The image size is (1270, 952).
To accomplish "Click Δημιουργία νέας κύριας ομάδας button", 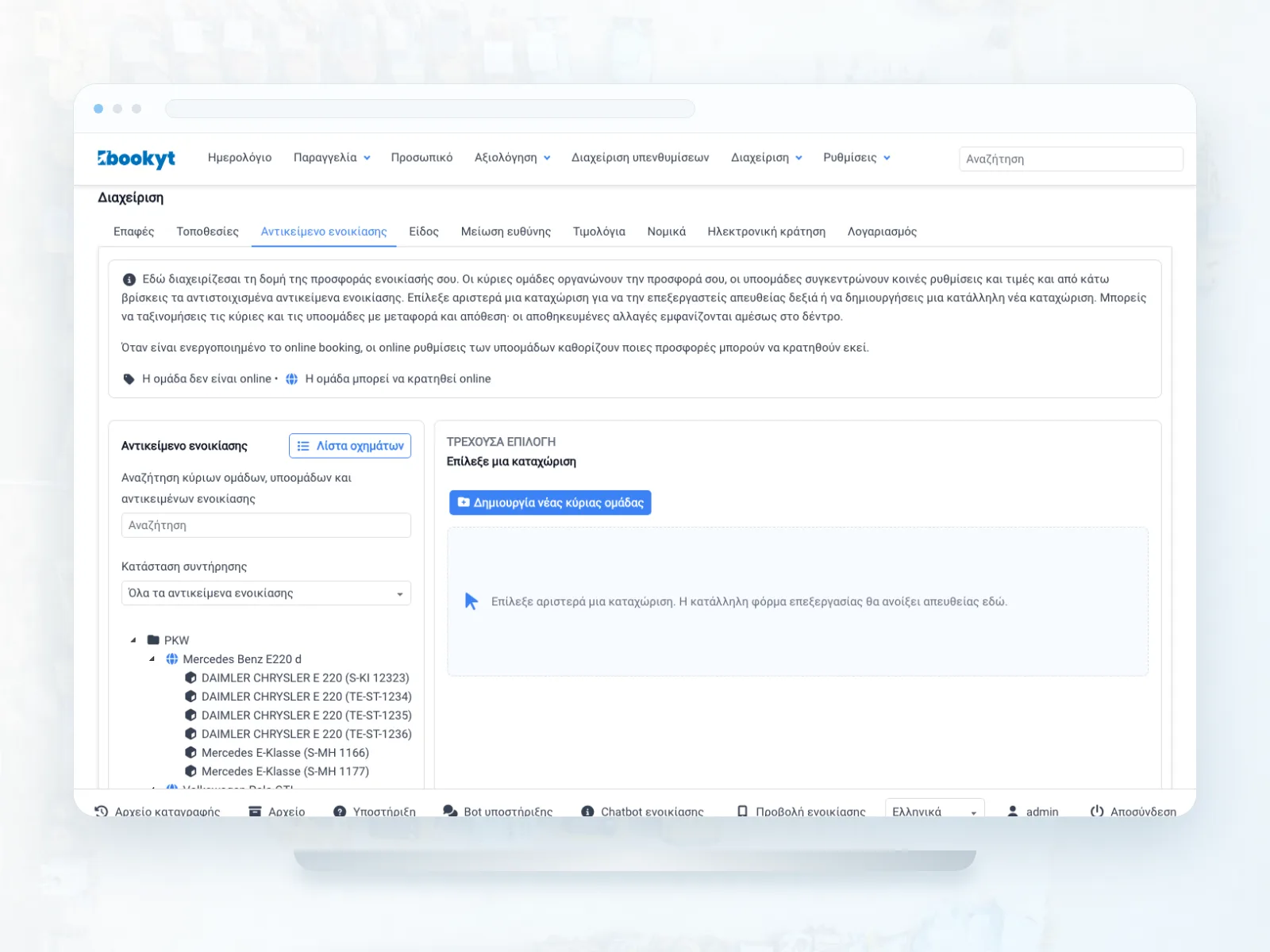I will pos(550,502).
